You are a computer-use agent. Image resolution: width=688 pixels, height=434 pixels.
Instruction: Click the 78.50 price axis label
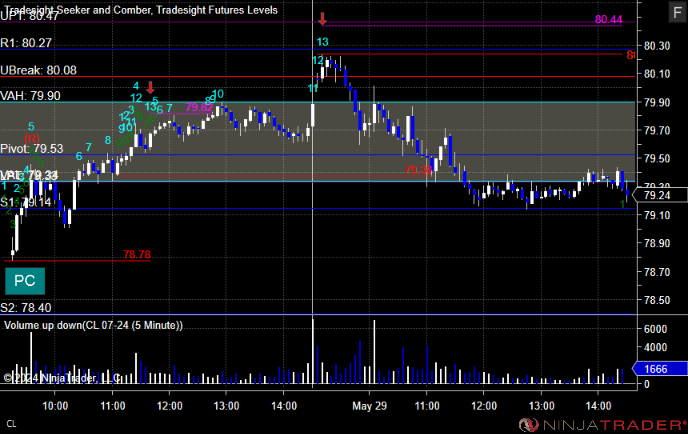(657, 300)
